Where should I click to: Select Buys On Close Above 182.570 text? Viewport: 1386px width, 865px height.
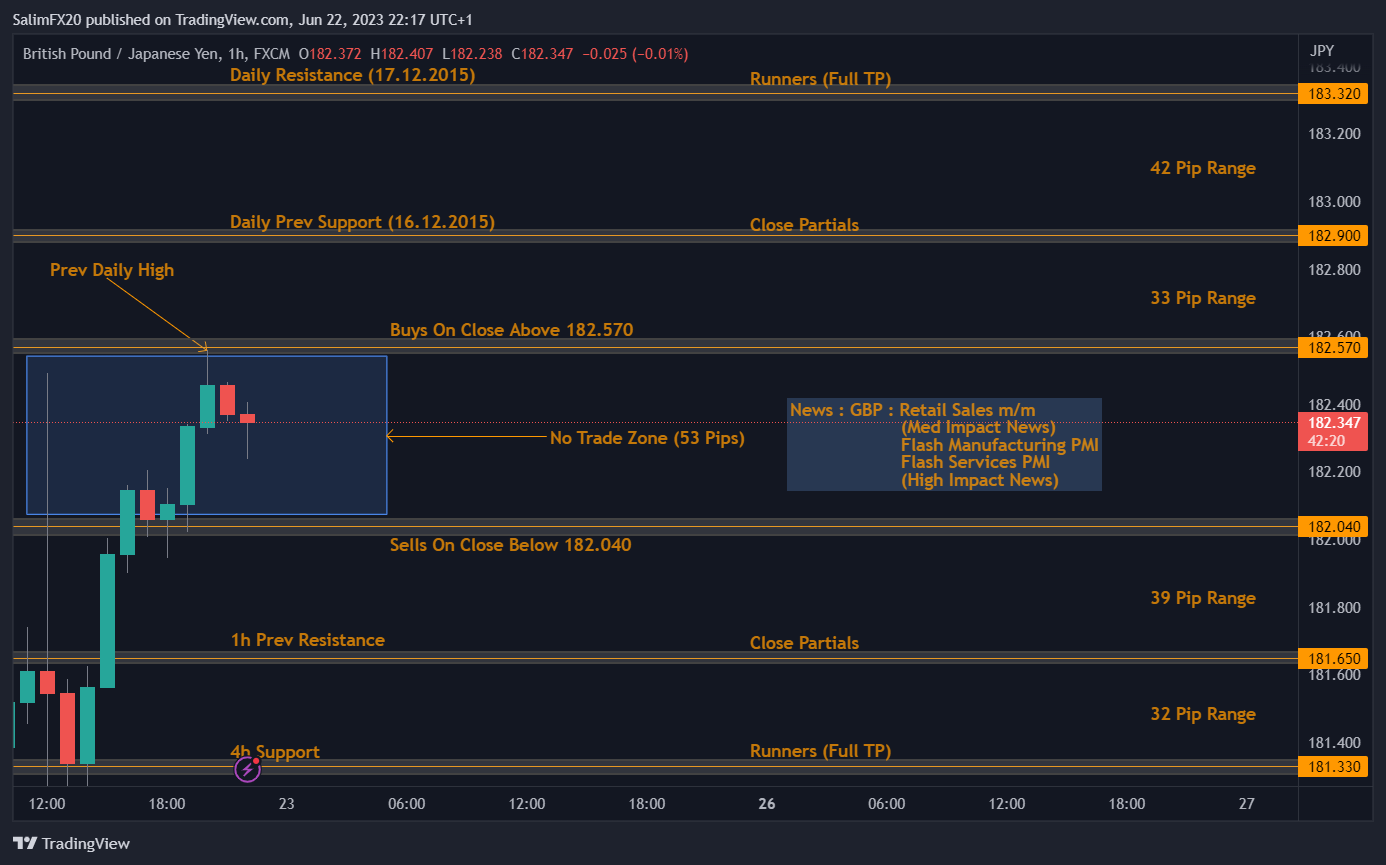511,330
